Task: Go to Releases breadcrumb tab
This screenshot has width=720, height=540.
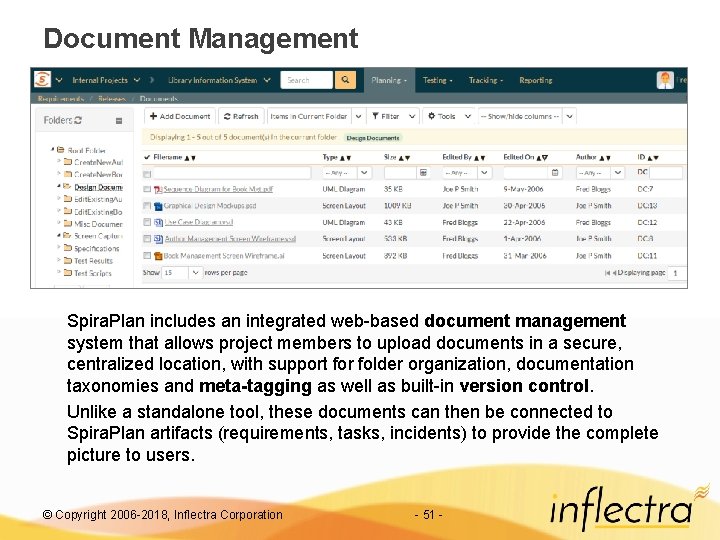Action: [x=112, y=99]
